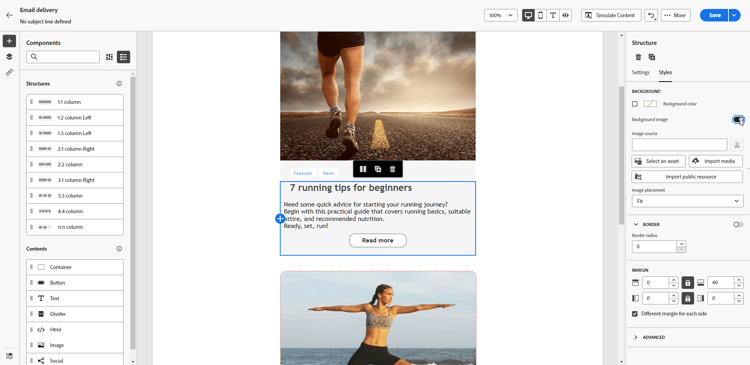Viewport: 750px width, 365px height.
Task: Select the Divider content component
Action: pyautogui.click(x=75, y=314)
